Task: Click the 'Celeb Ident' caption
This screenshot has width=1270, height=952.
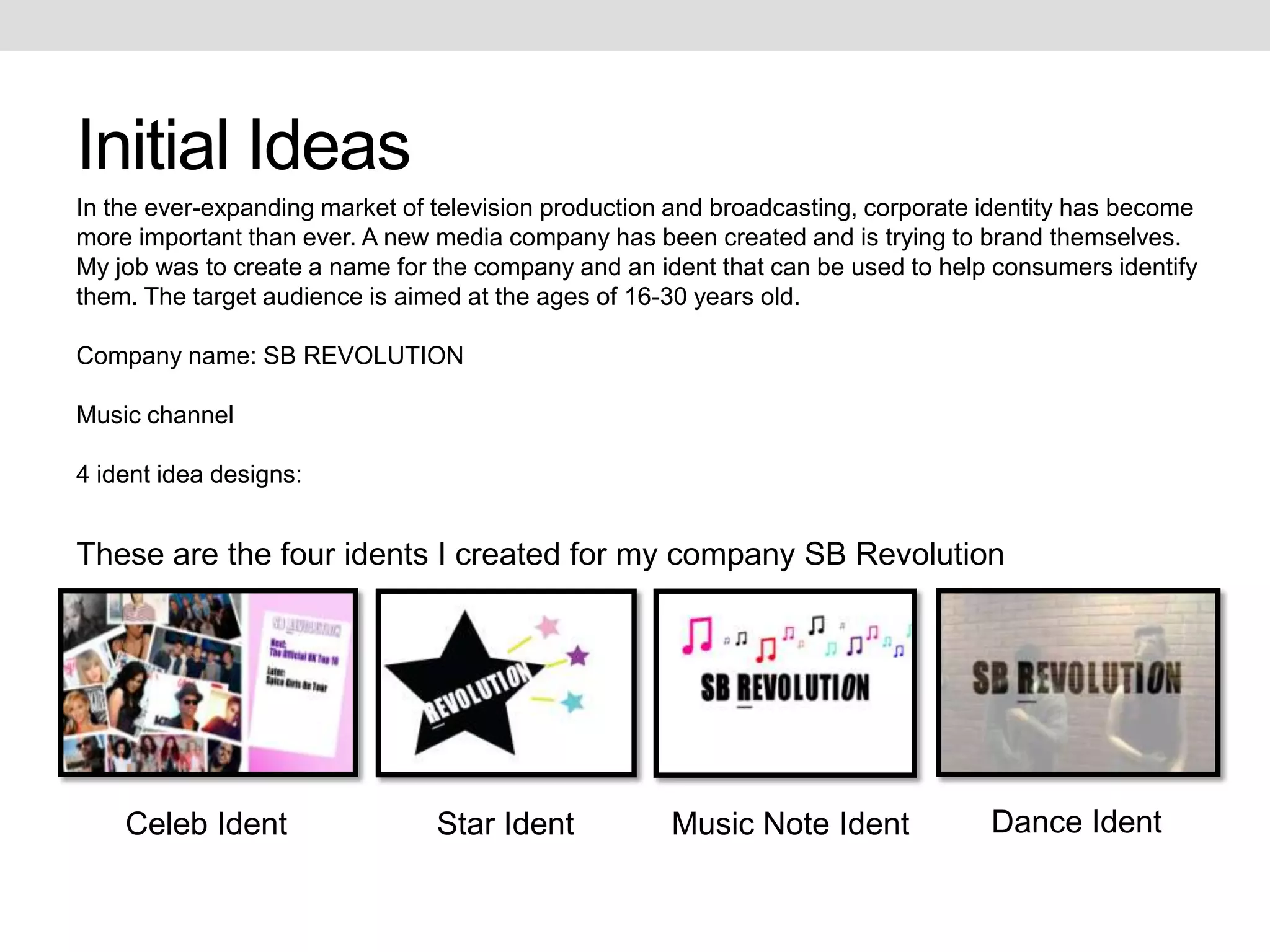Action: (206, 824)
